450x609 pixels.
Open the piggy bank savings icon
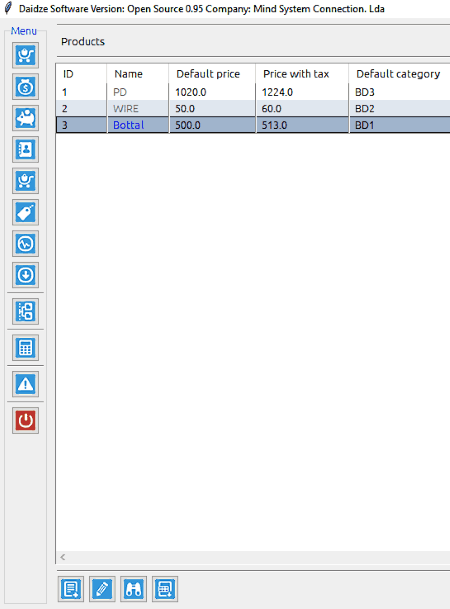25,118
